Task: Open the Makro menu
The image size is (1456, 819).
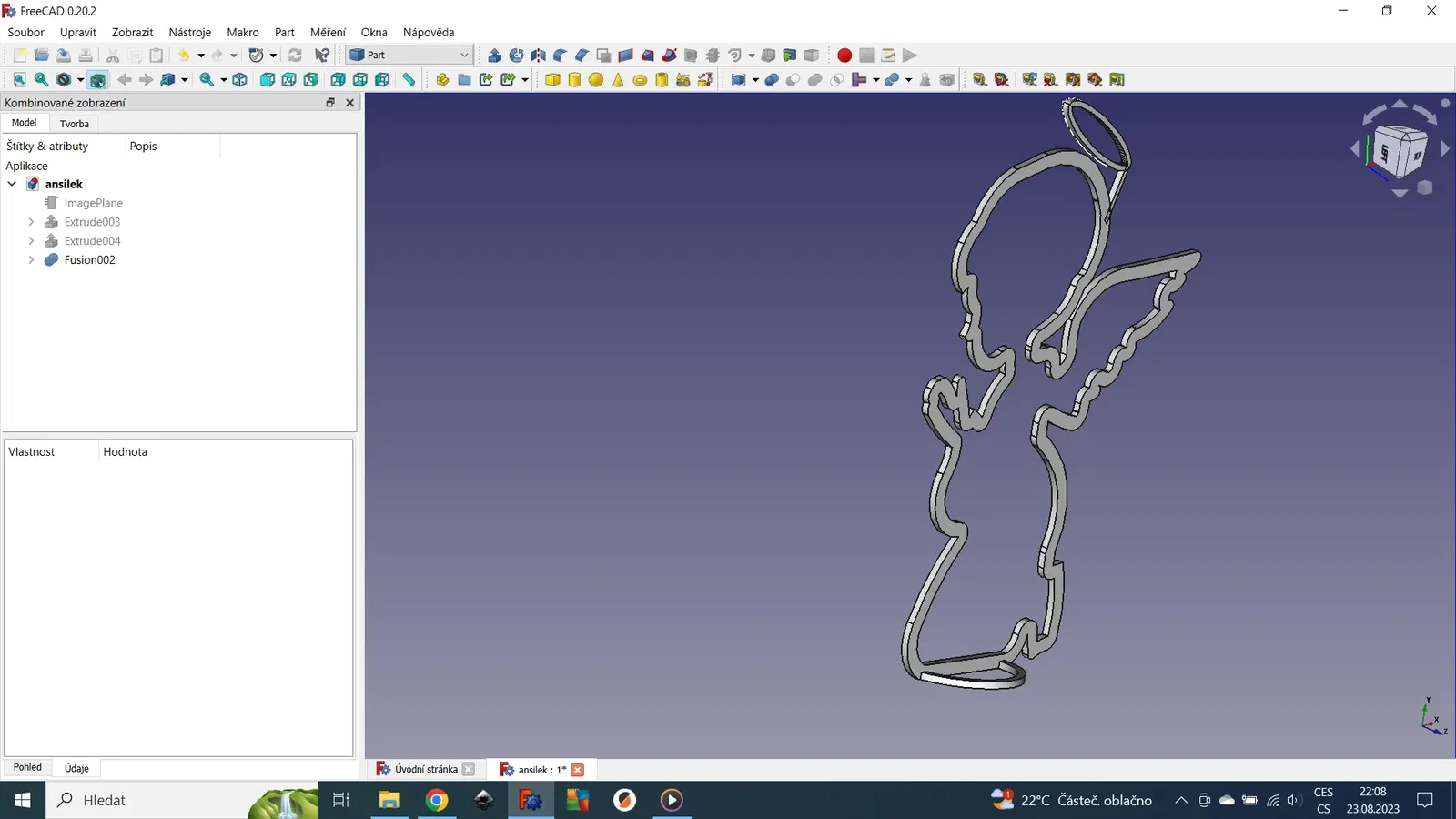Action: pyautogui.click(x=242, y=32)
